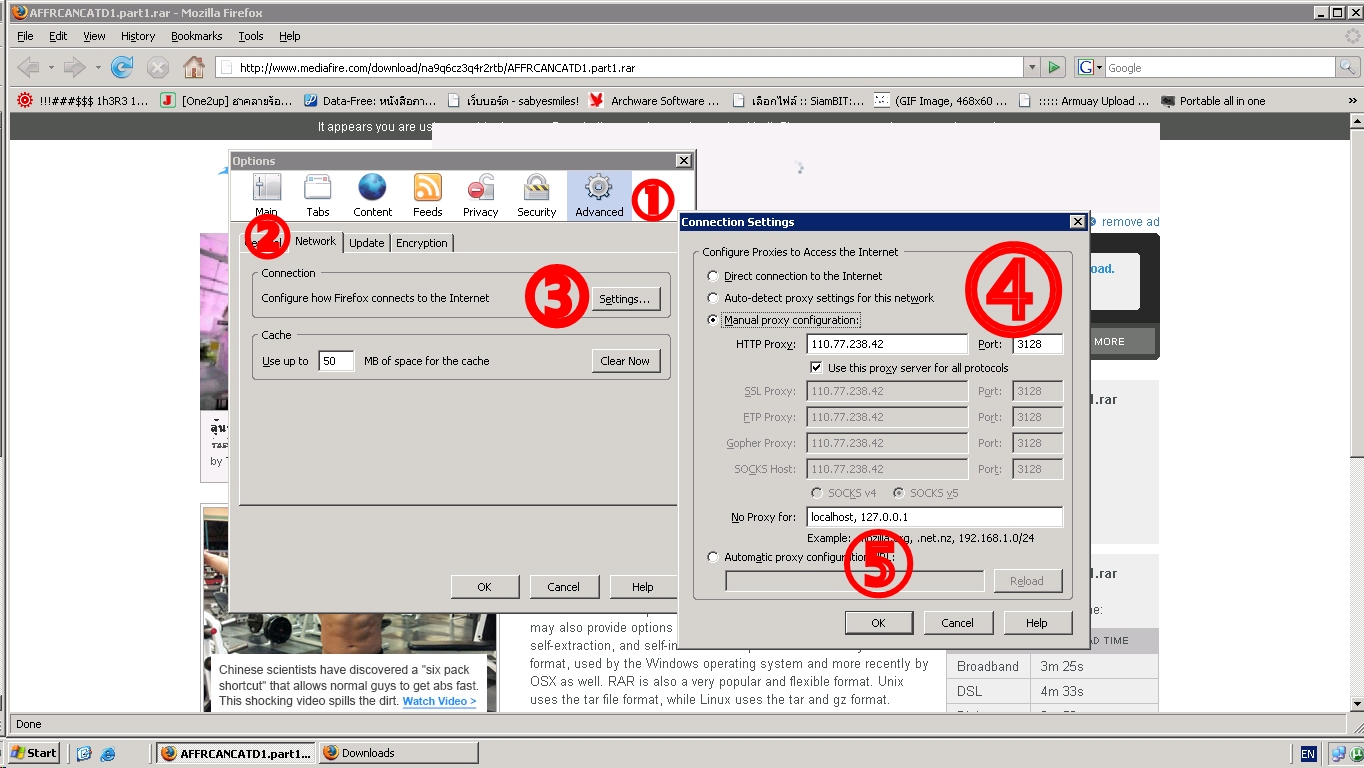This screenshot has width=1364, height=768.
Task: Open the 'sabyesmiles!' bookmark
Action: [x=513, y=101]
